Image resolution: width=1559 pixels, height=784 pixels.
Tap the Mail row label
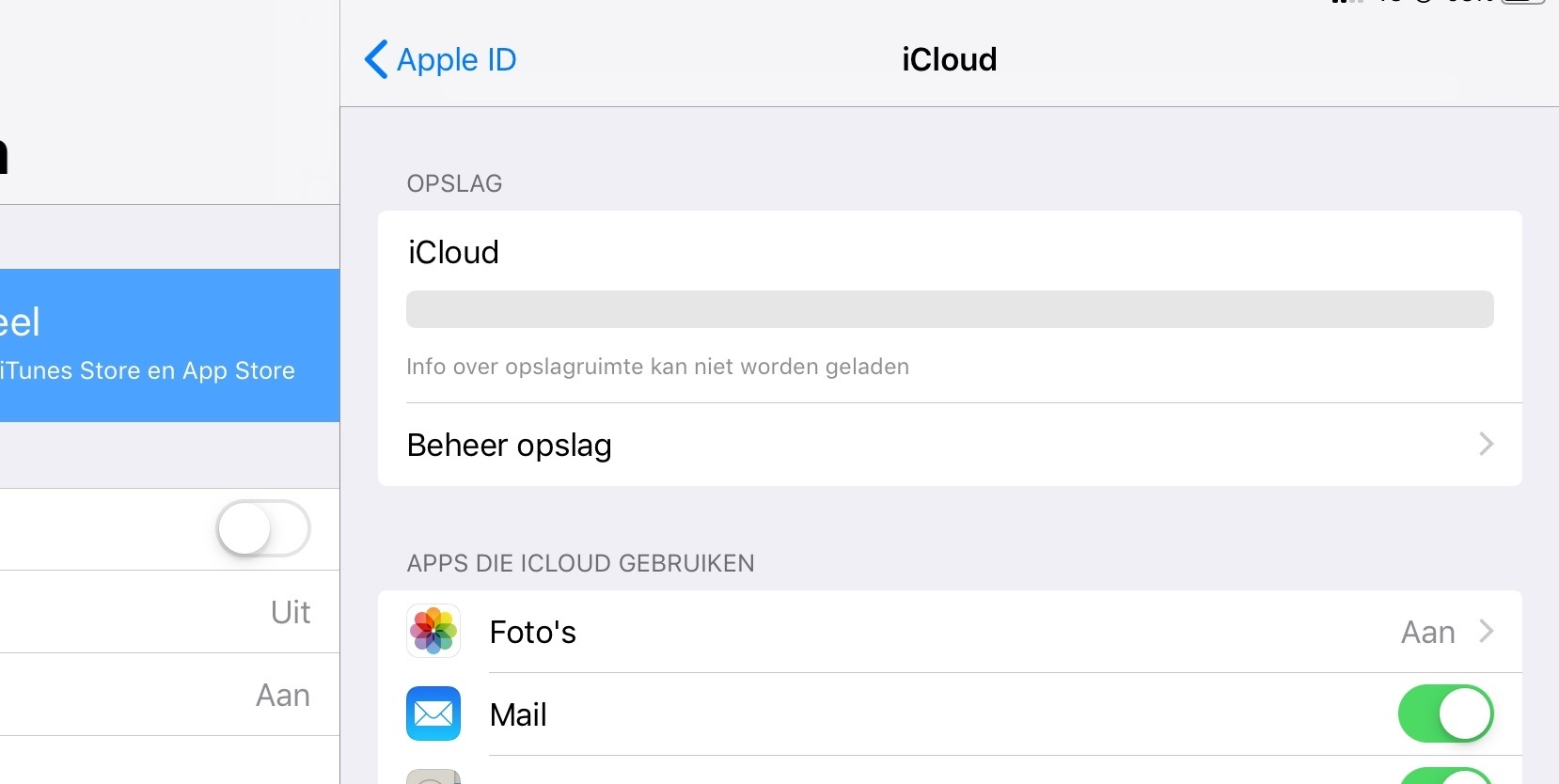[x=518, y=714]
